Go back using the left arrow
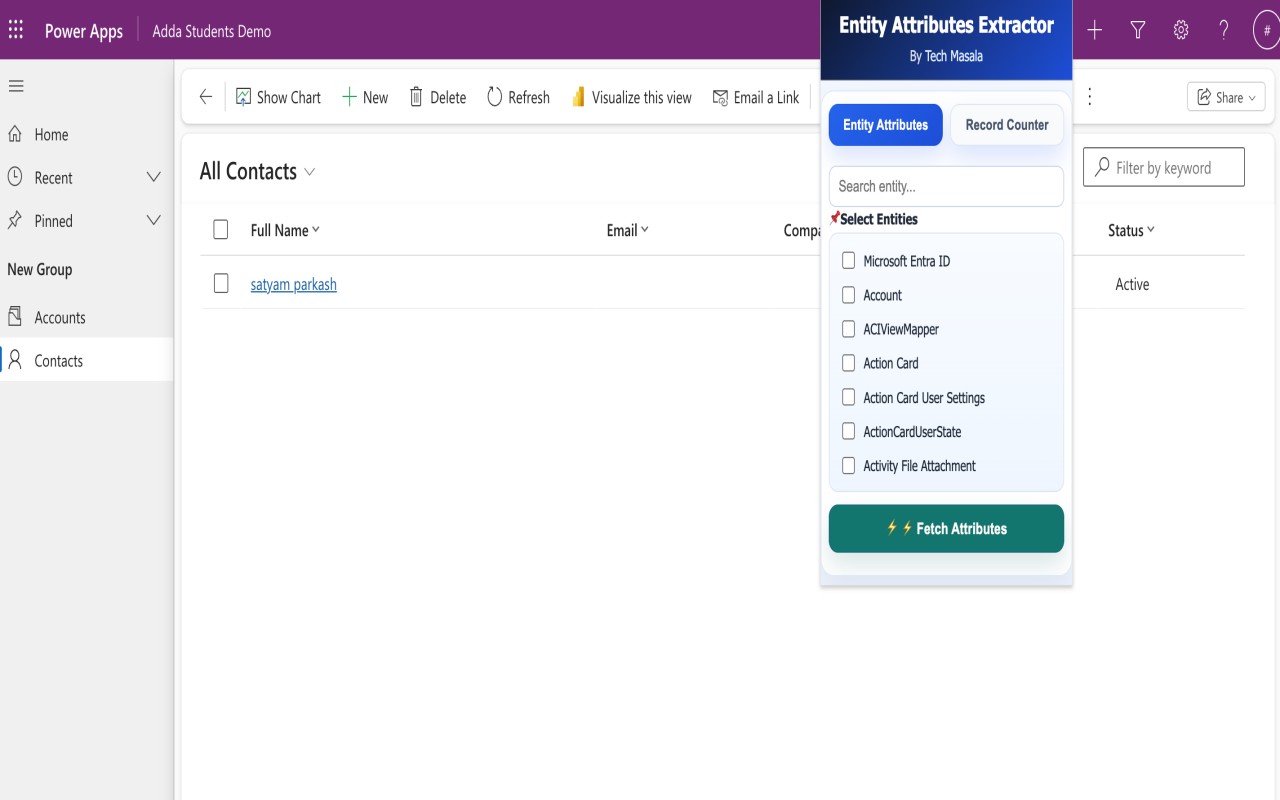The image size is (1280, 800). tap(205, 97)
